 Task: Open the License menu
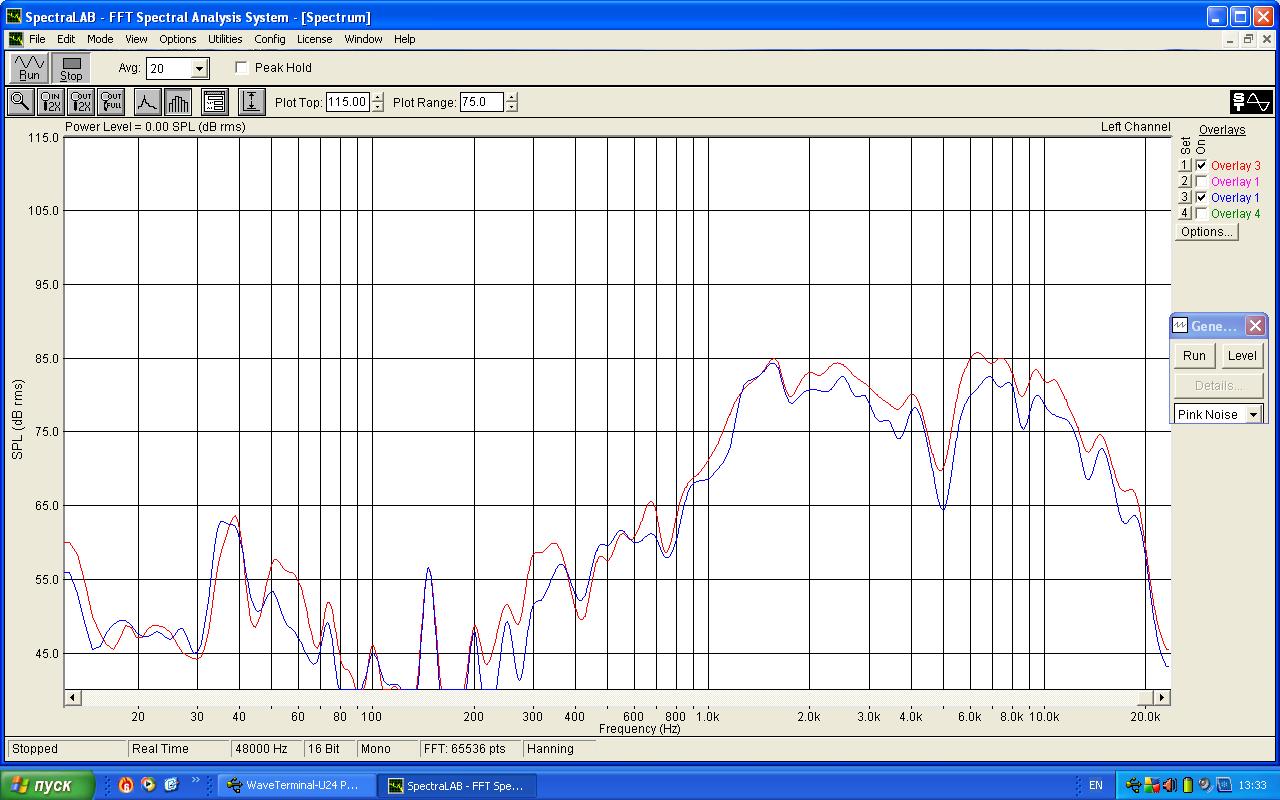tap(314, 39)
